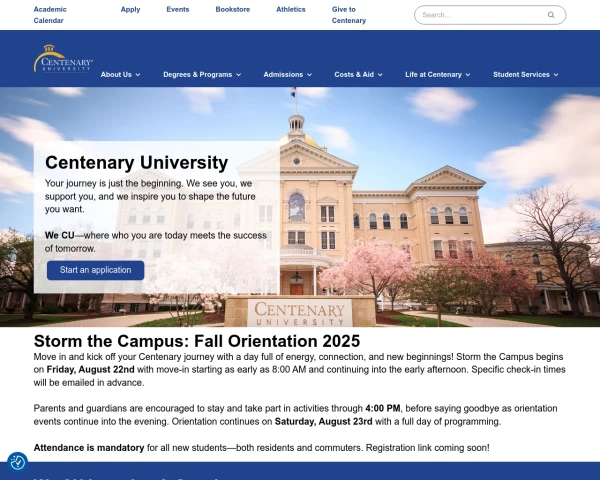Expand the Student Services chevron
600x480 pixels.
556,75
